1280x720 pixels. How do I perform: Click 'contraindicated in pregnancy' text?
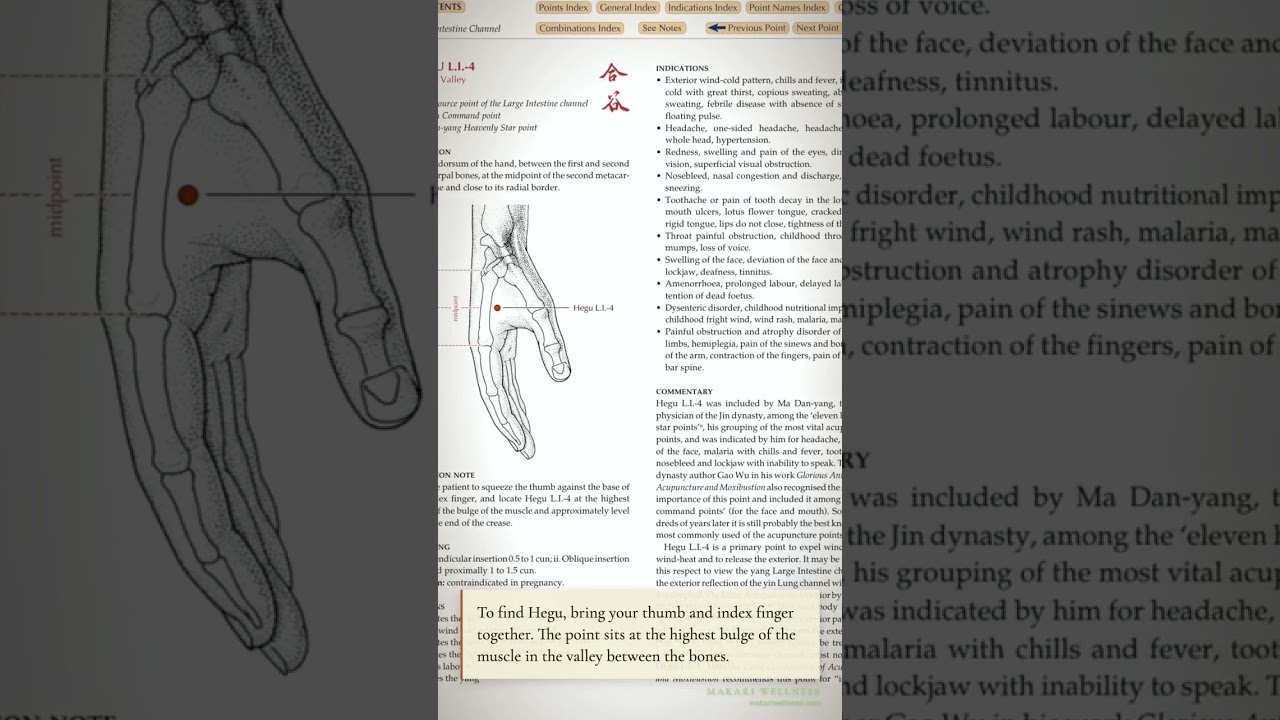pos(505,582)
